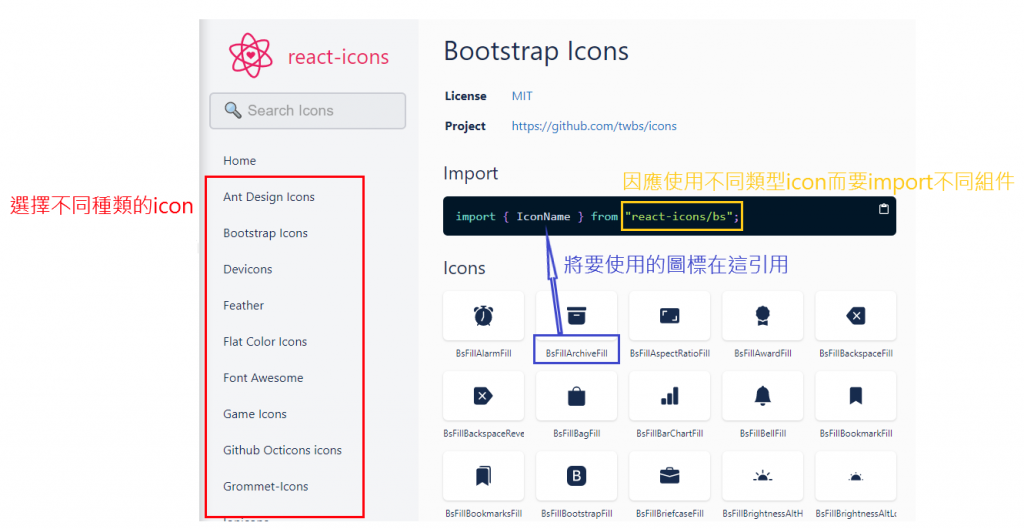Click the import code block text
This screenshot has width=1024, height=529.
click(x=597, y=216)
